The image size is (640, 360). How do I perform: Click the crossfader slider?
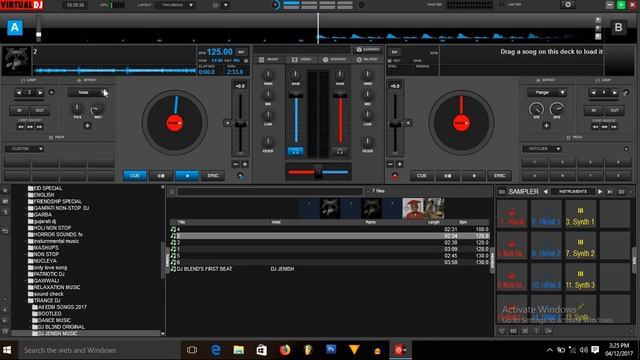(318, 172)
